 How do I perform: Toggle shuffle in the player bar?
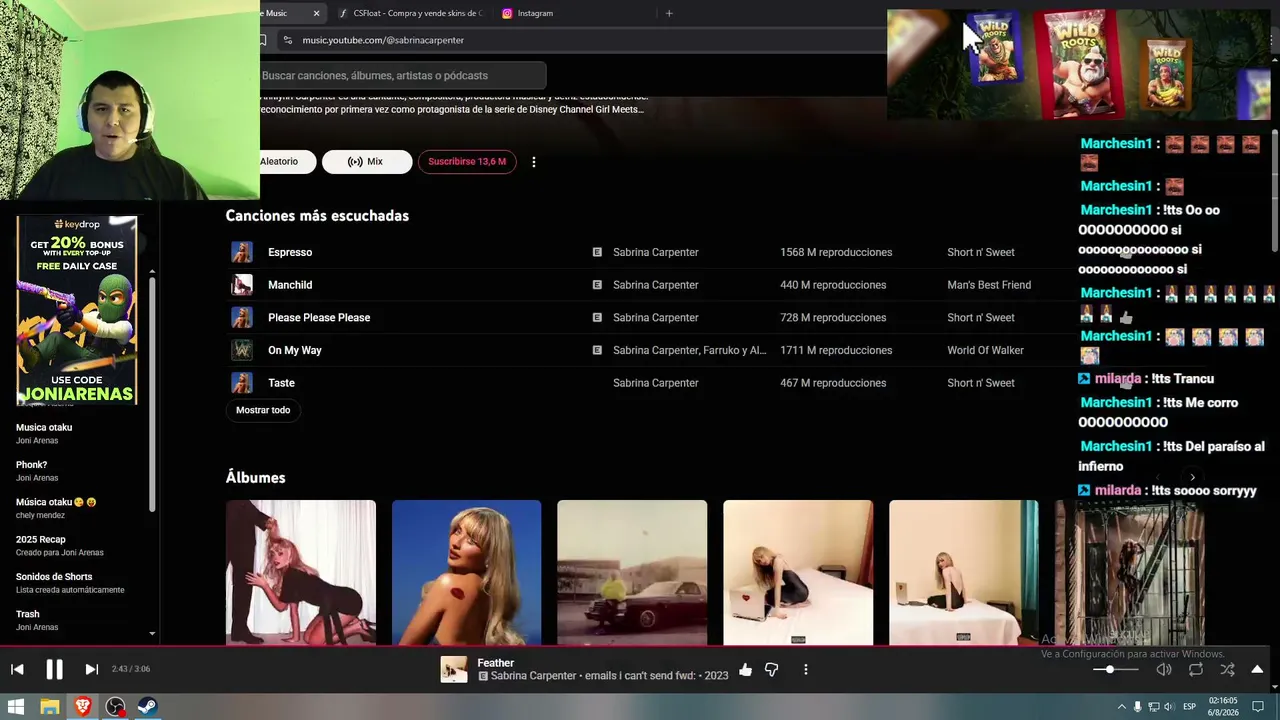pos(1227,669)
